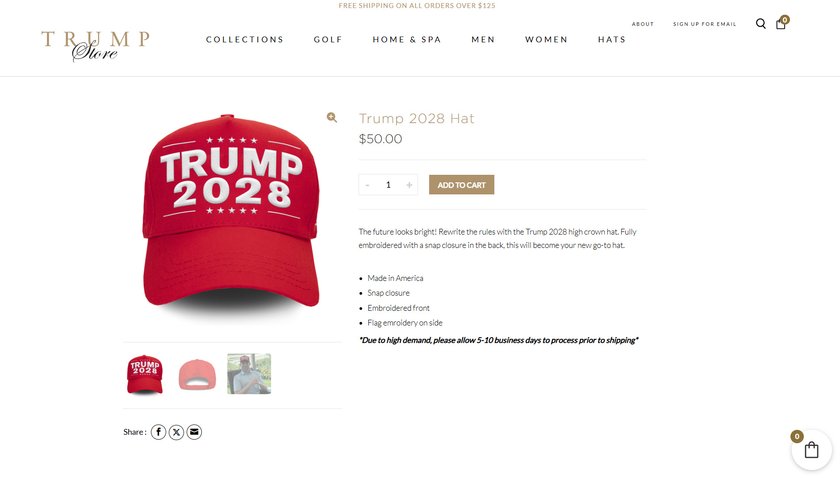Open floating shopping bag button

click(811, 450)
